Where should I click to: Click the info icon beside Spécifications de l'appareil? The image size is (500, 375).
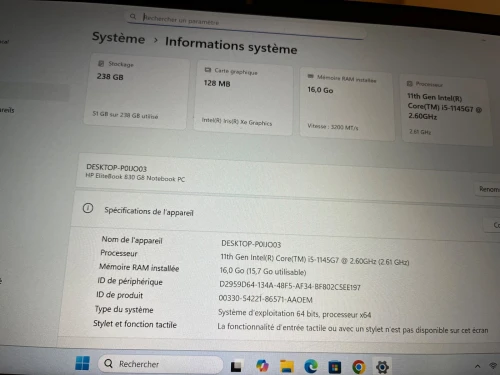(x=88, y=209)
